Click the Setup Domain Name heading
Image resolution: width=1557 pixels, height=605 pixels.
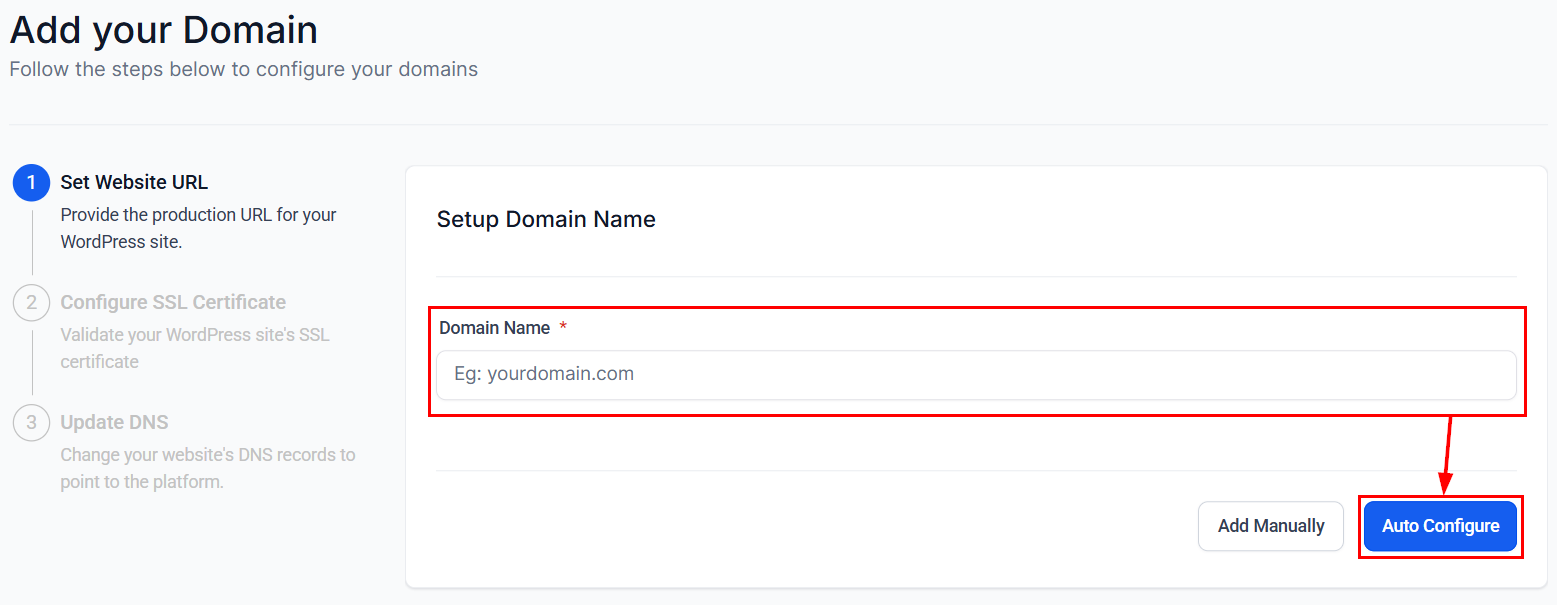[x=546, y=219]
